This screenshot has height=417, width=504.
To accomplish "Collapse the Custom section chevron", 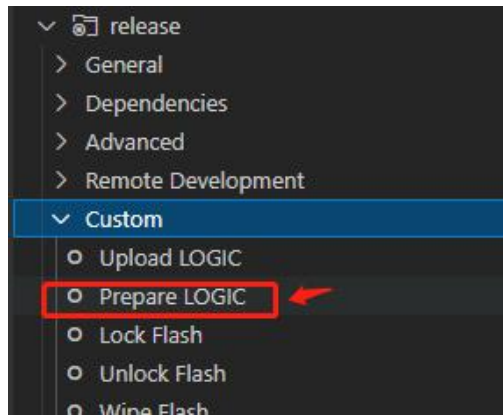I will [x=61, y=219].
